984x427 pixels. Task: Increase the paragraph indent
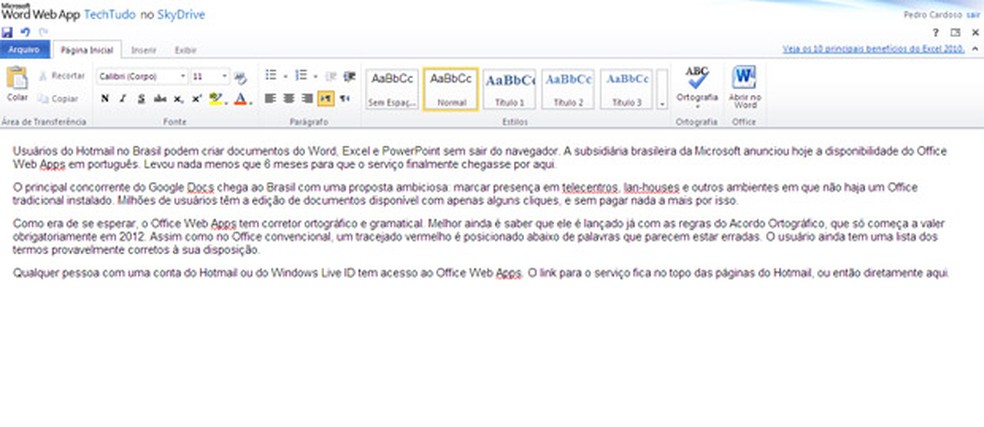350,76
